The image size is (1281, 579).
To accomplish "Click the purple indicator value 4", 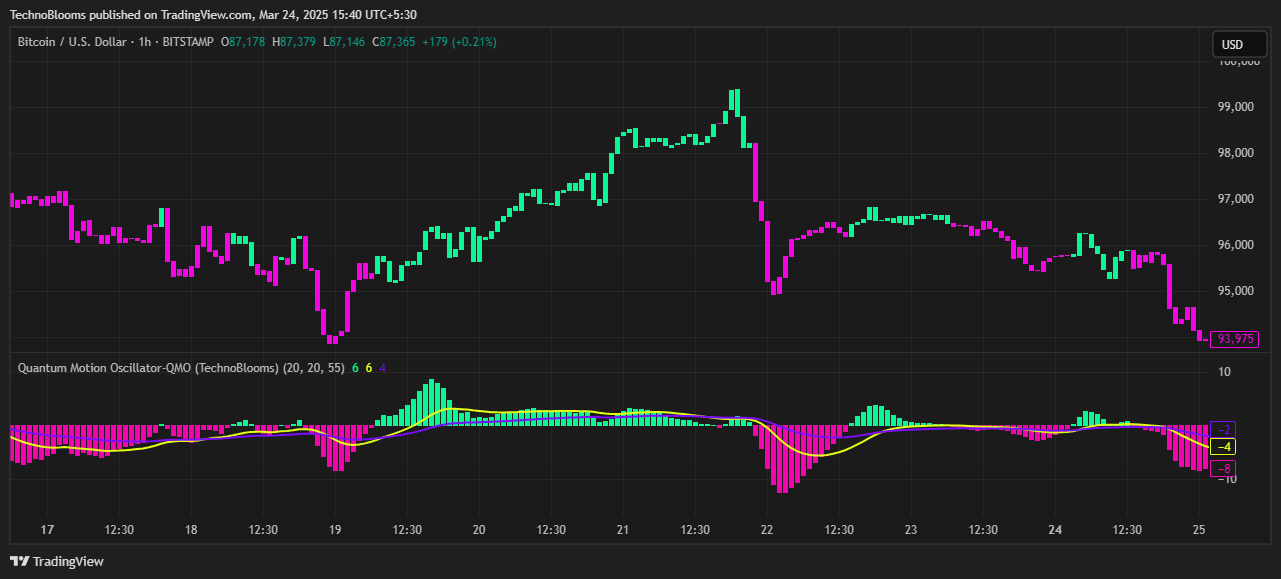I will pyautogui.click(x=383, y=368).
